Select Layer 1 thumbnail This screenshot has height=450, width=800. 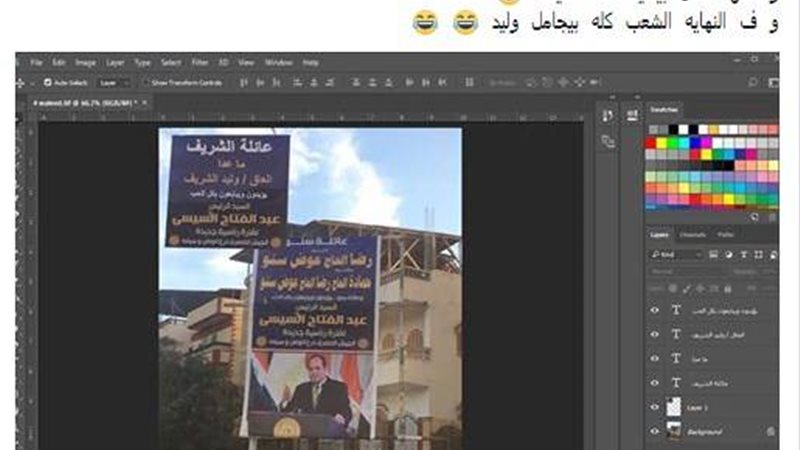674,407
